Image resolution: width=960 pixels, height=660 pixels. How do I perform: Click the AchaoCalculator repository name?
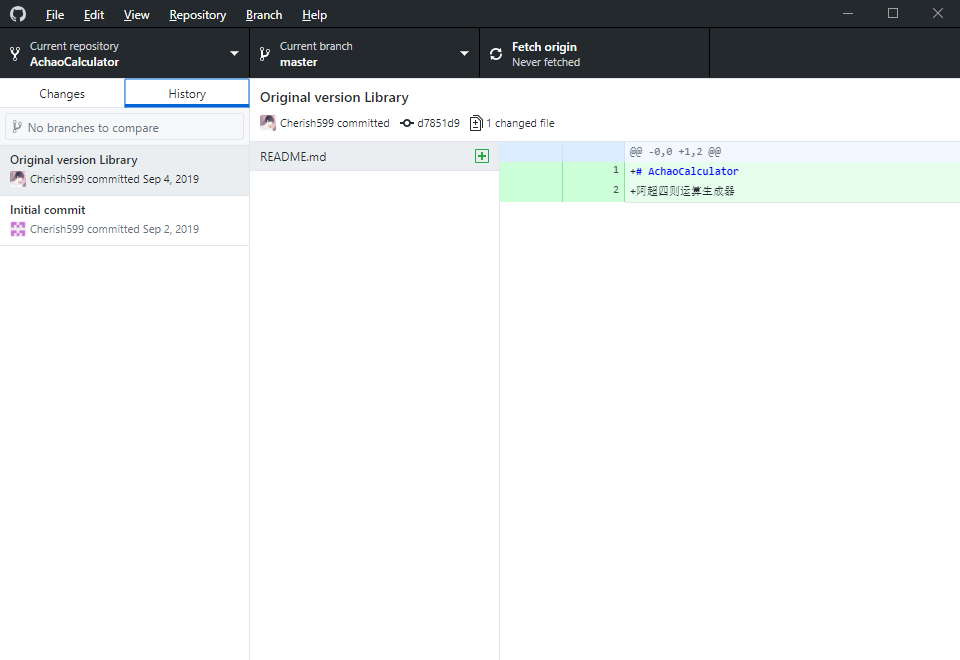[x=74, y=62]
